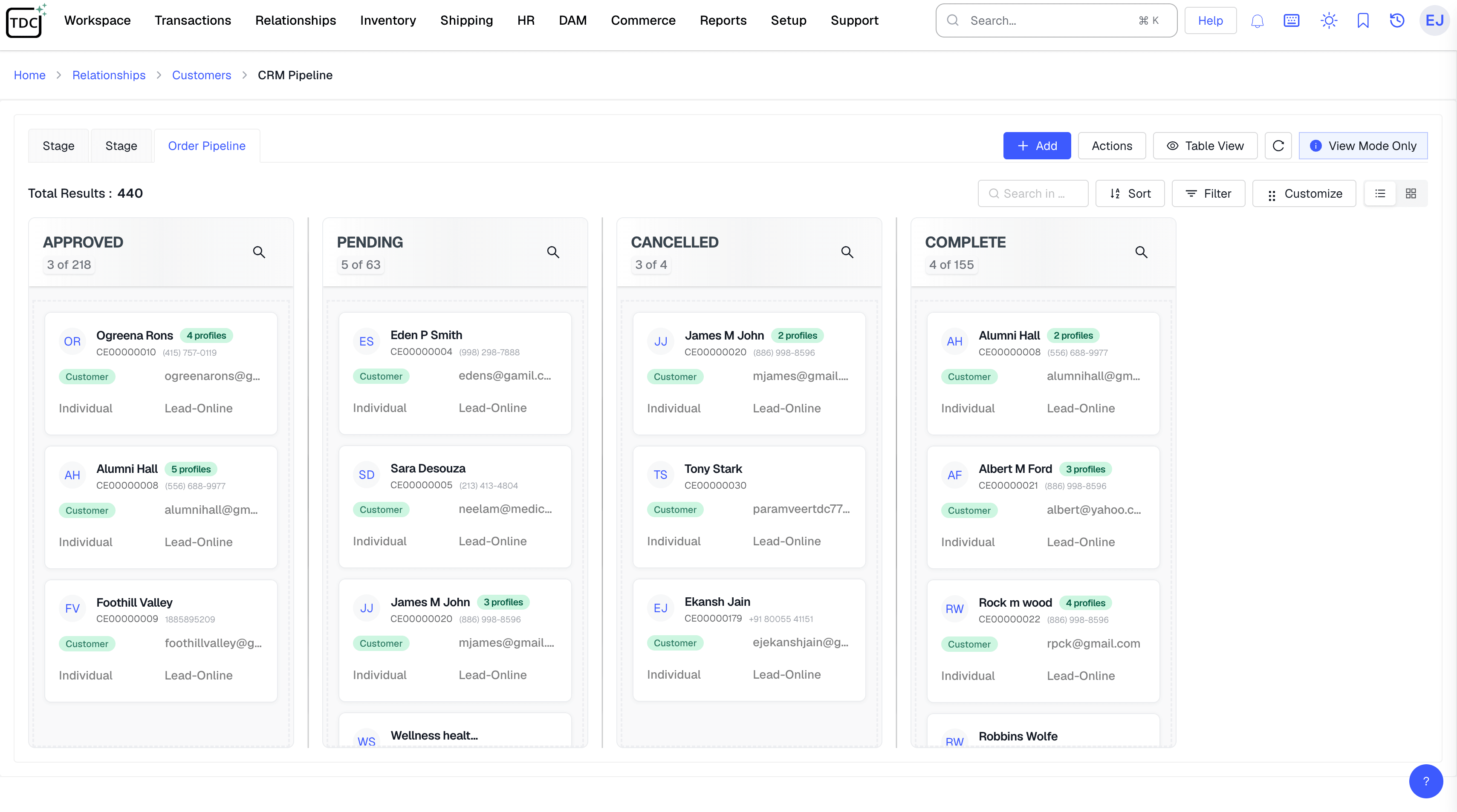The height and width of the screenshot is (812, 1457).
Task: Select the first Stage tab
Action: coord(58,146)
